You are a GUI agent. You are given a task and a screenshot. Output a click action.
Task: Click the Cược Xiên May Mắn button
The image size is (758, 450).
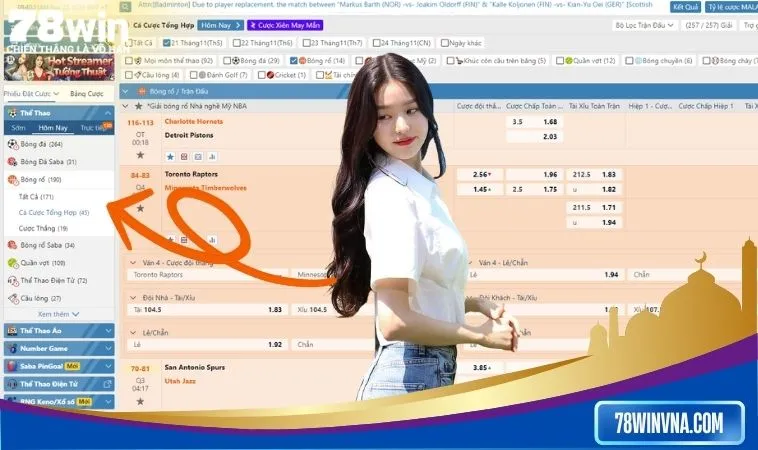pyautogui.click(x=285, y=25)
